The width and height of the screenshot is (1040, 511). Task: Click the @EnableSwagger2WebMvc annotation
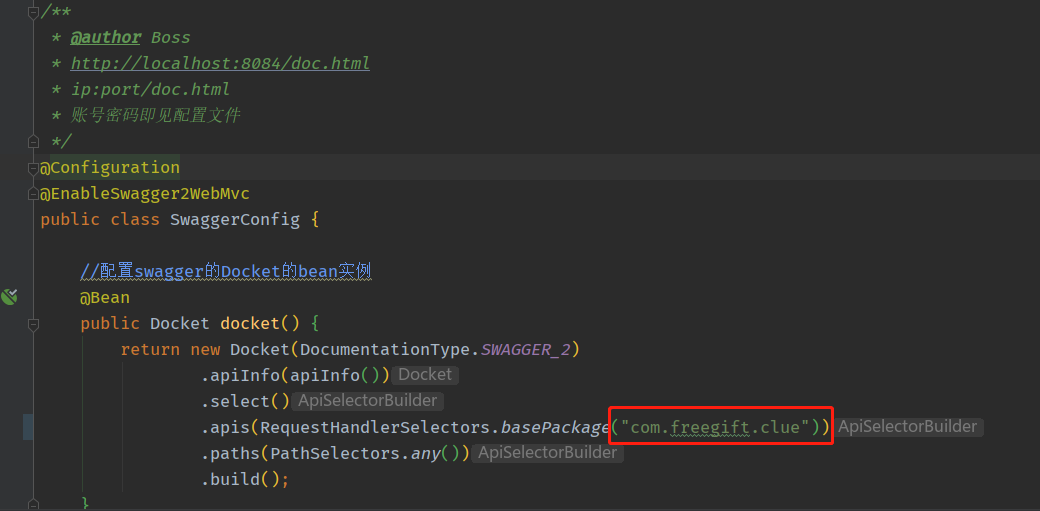pos(145,194)
